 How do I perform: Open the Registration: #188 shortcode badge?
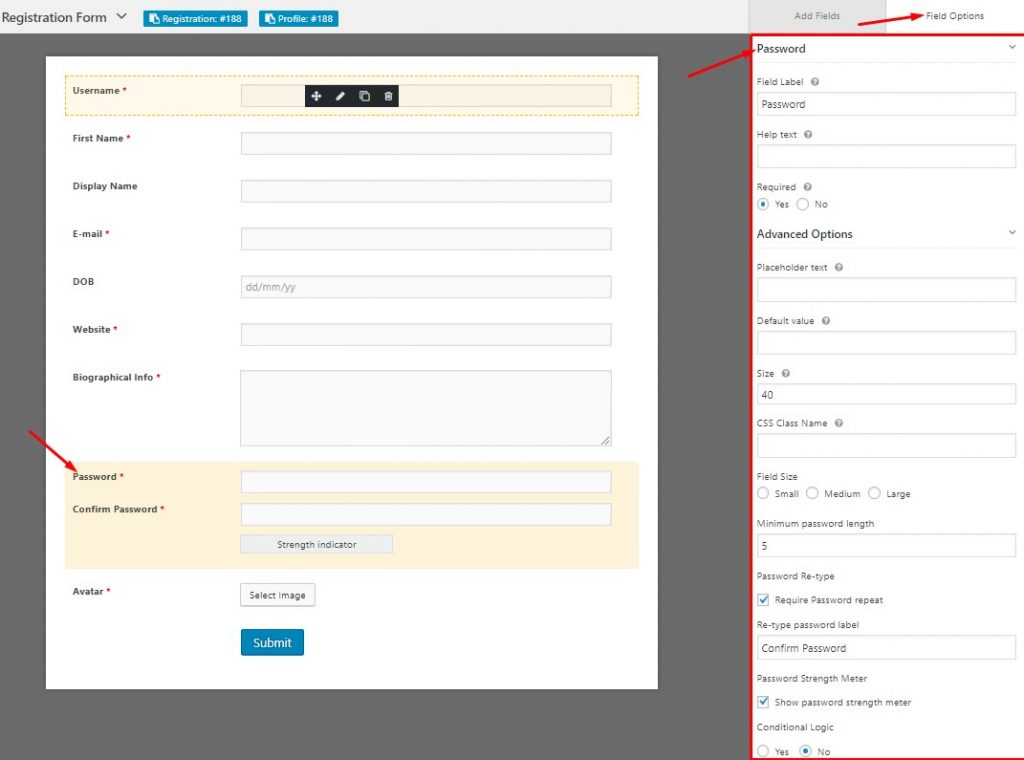tap(194, 18)
